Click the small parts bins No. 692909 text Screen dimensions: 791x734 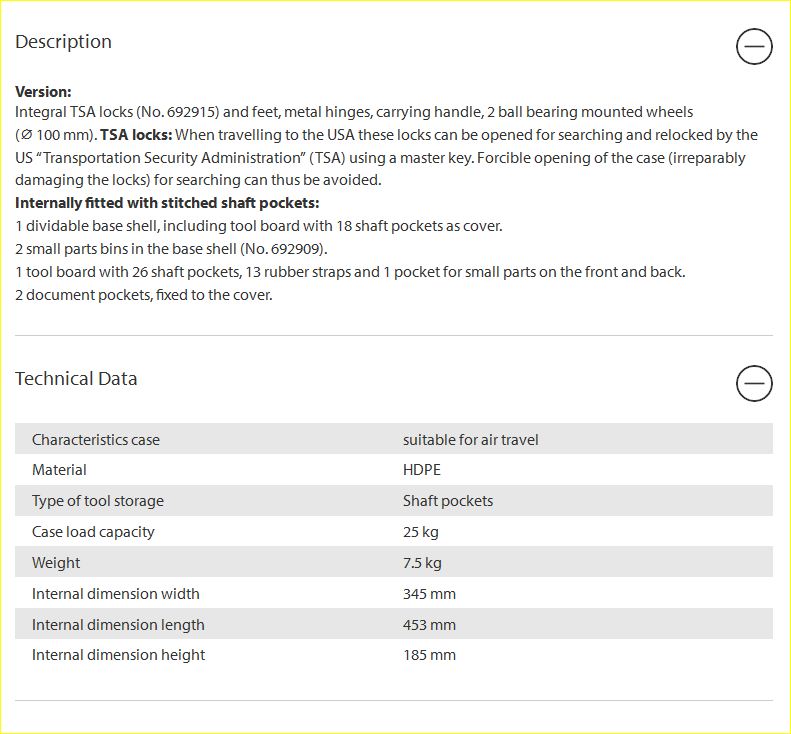[x=172, y=249]
